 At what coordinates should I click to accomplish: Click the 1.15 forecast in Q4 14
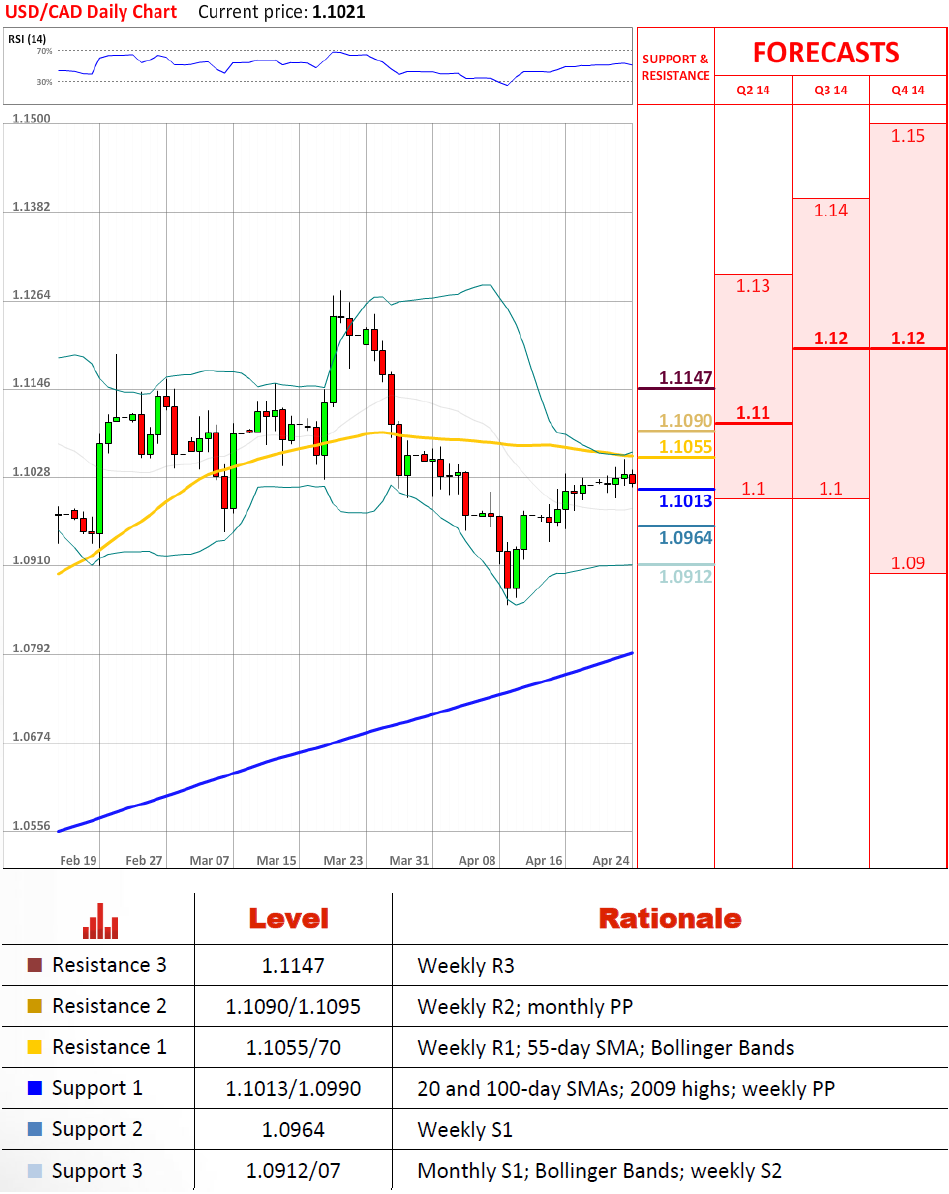908,136
